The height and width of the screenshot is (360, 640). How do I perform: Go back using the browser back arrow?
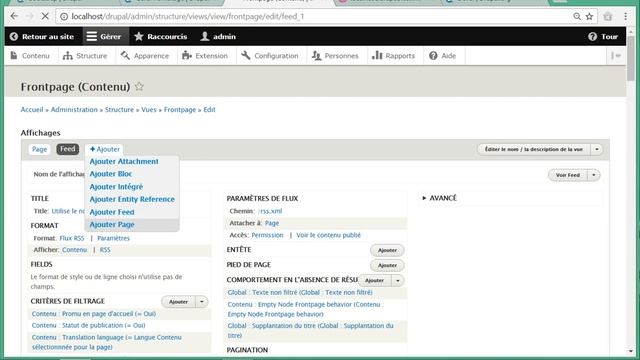click(x=14, y=16)
